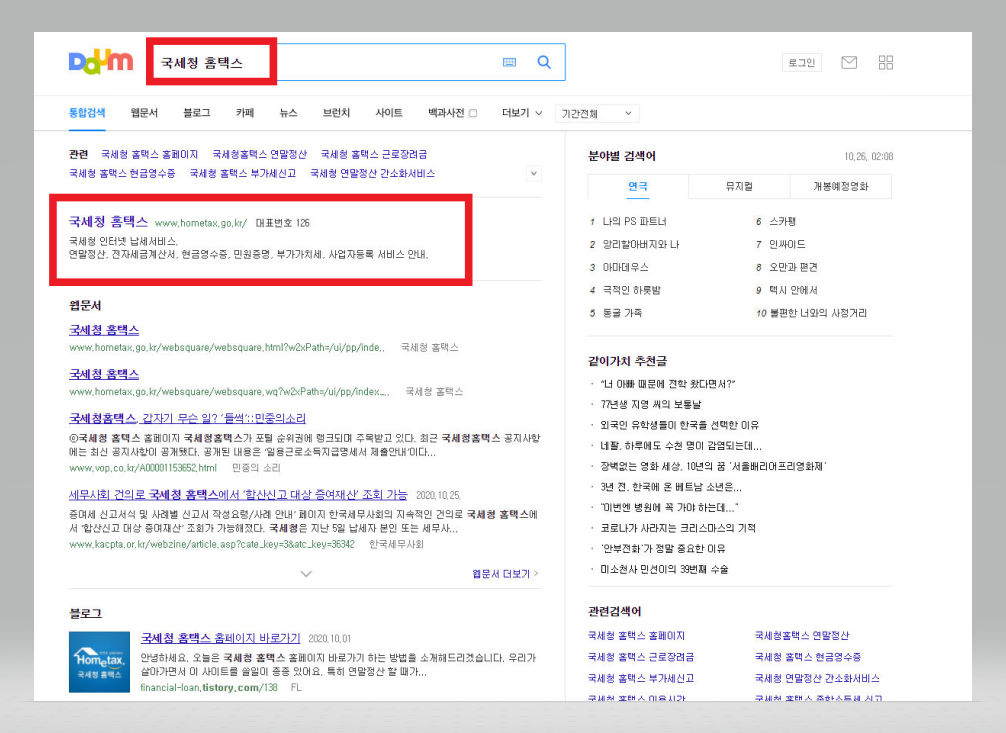The width and height of the screenshot is (1006, 733).
Task: Switch to the 사이트 tab
Action: (x=389, y=113)
